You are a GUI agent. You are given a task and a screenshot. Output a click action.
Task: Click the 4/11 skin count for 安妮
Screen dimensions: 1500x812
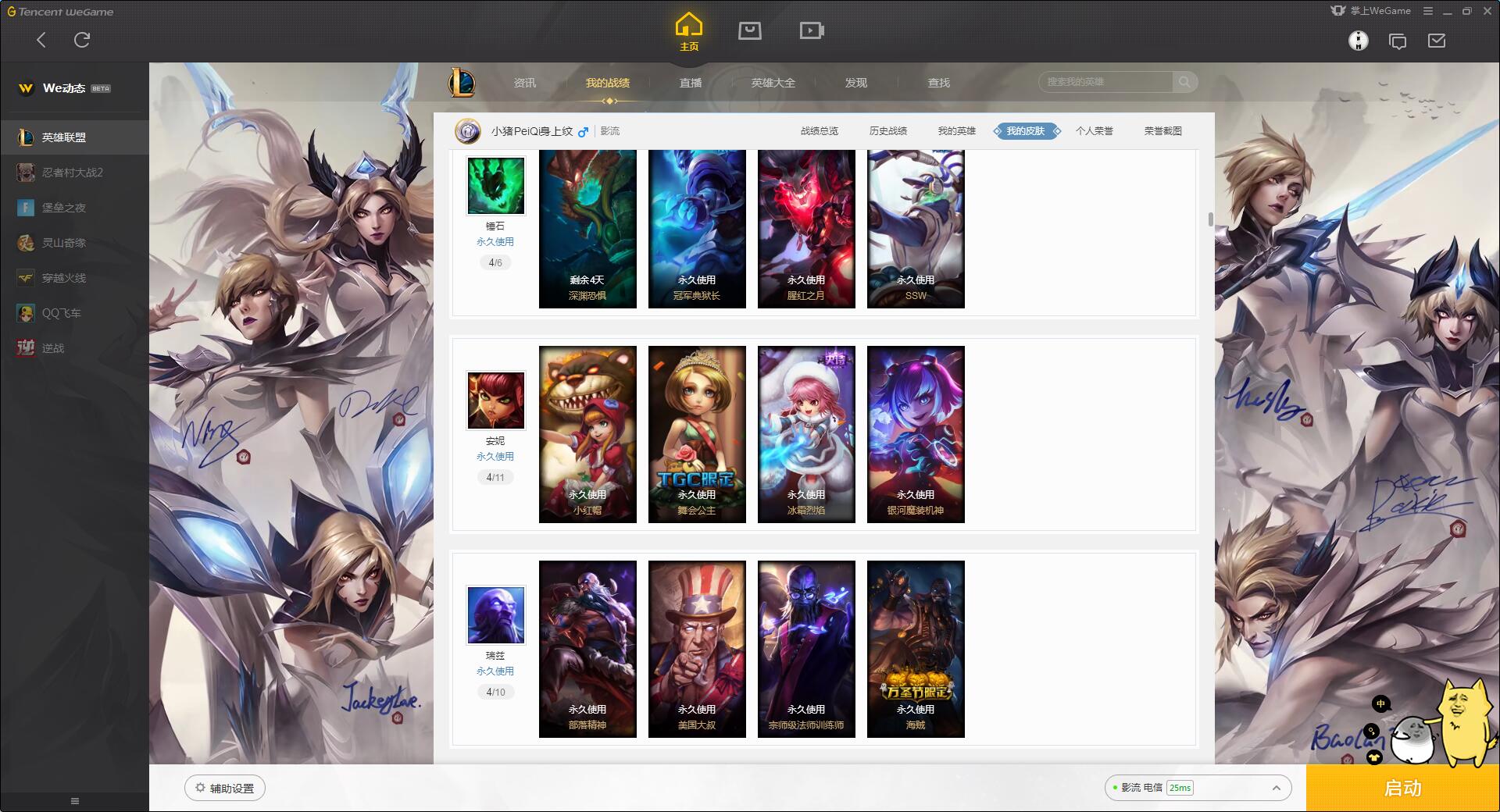495,478
